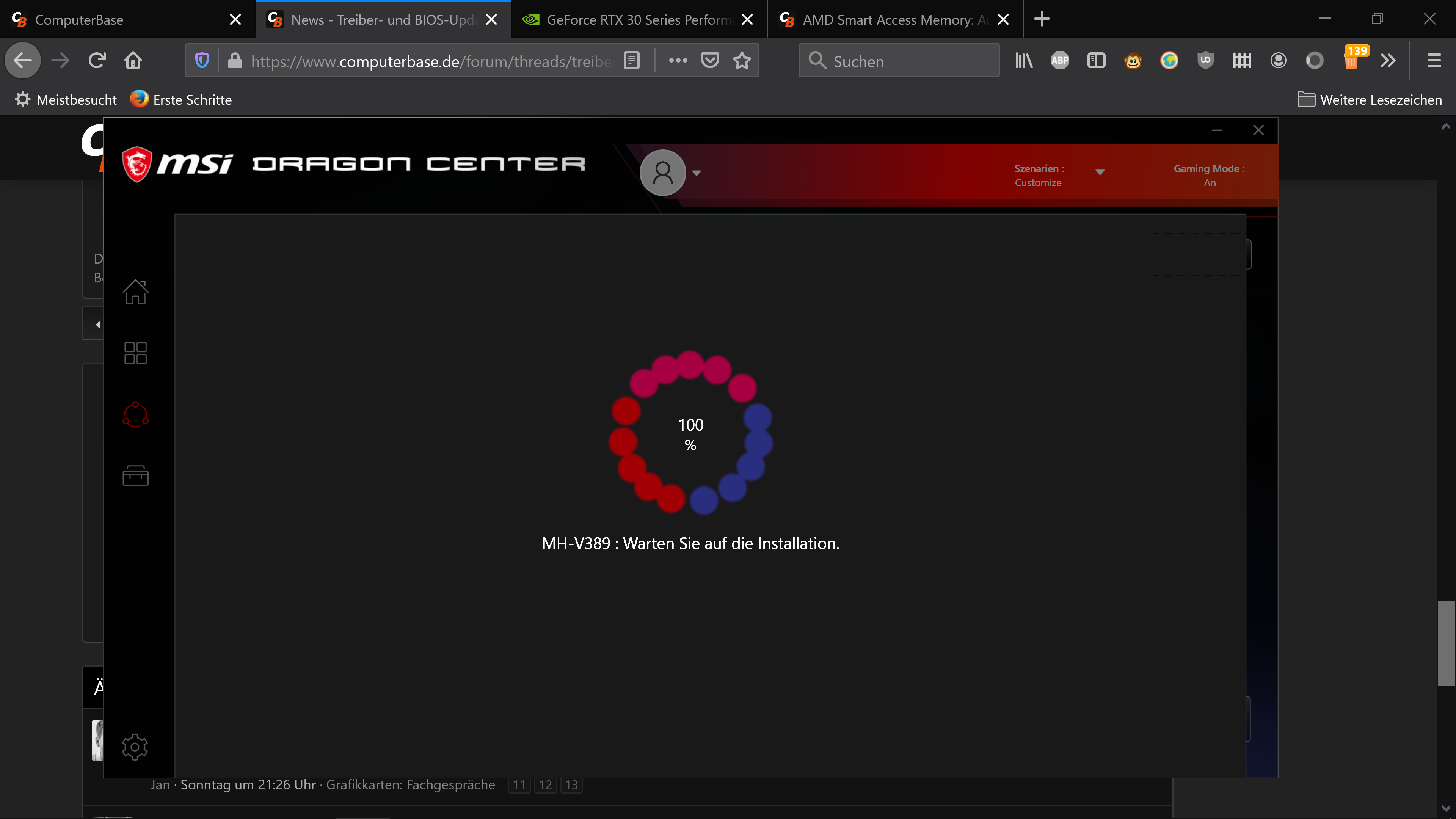
Task: Open the four-squares features grid icon
Action: (x=135, y=353)
